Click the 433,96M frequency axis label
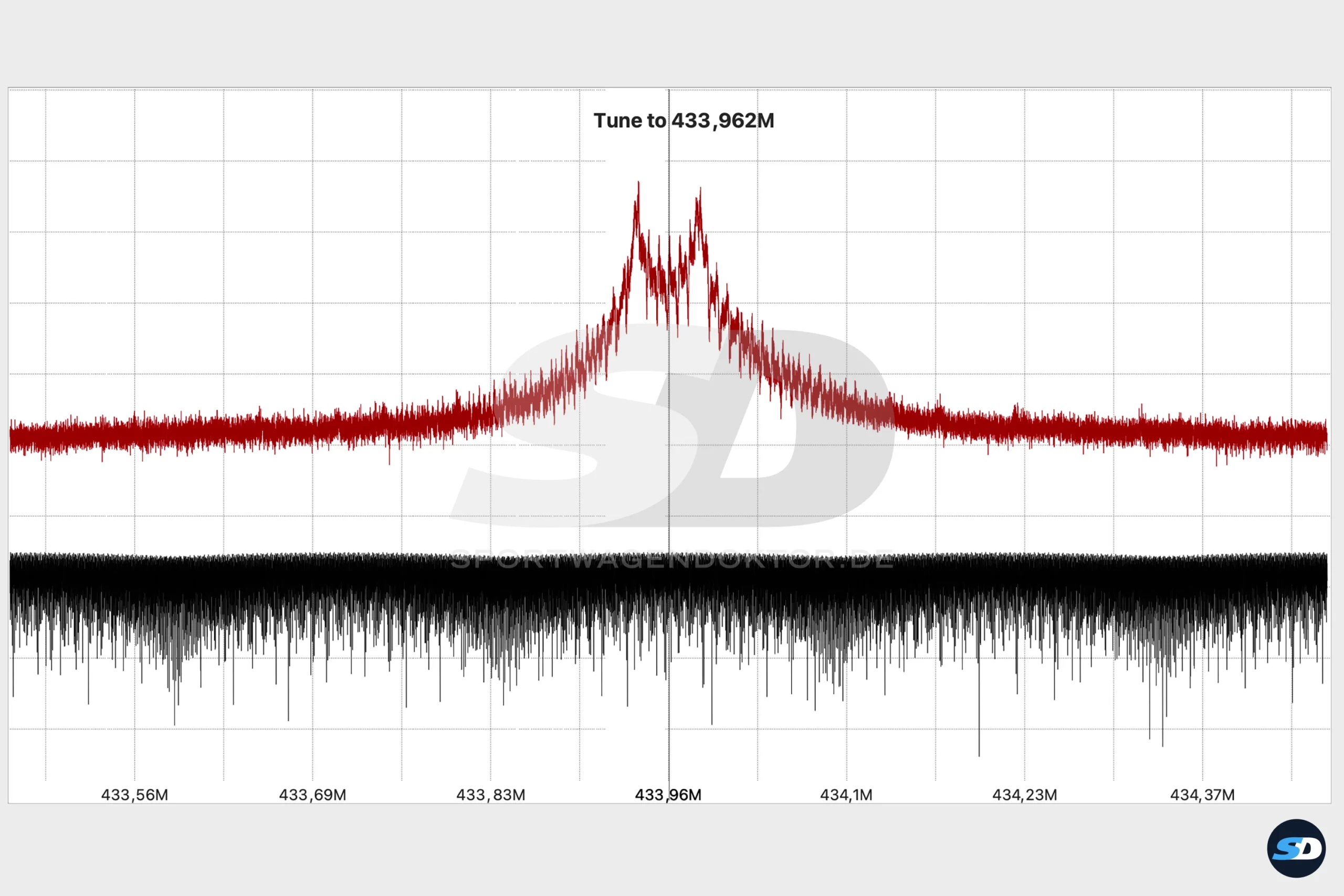This screenshot has height=896, width=1344. 668,795
